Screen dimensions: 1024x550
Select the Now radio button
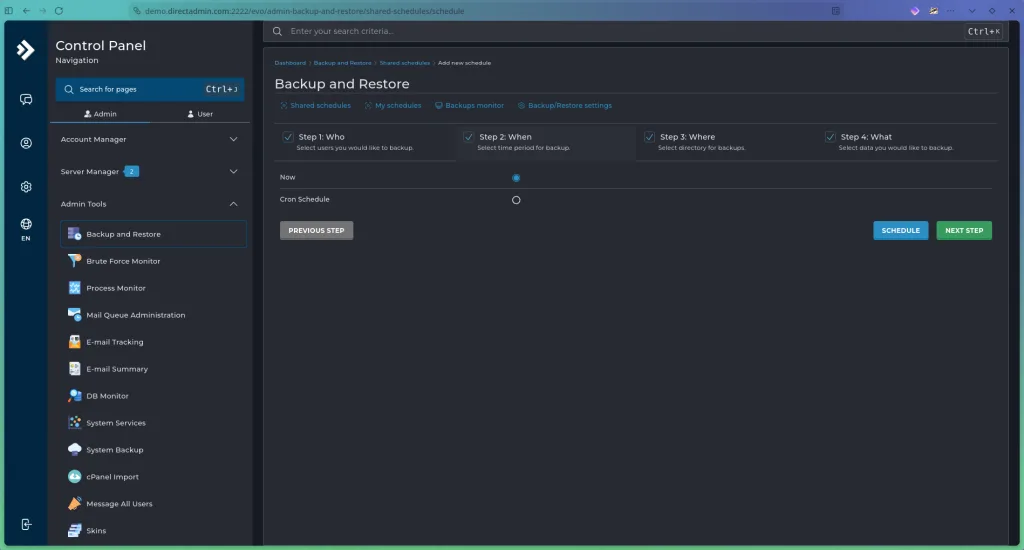pyautogui.click(x=516, y=178)
